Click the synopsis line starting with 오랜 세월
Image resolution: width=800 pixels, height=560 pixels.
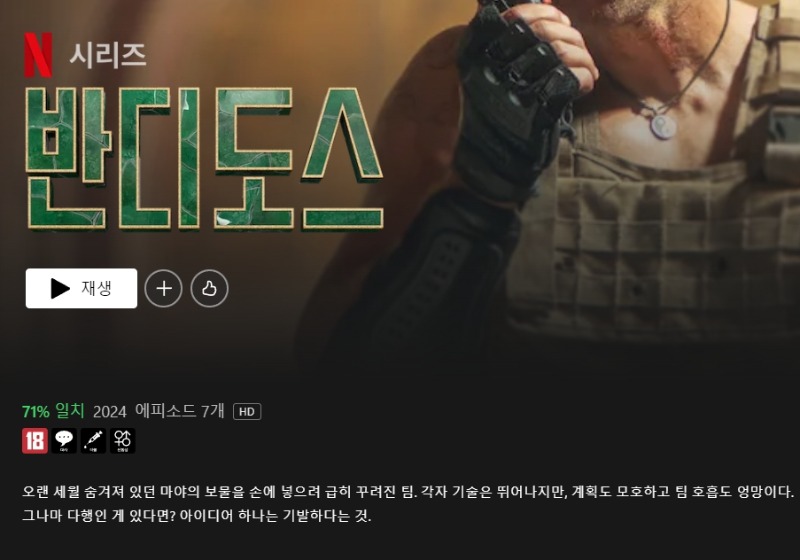(408, 492)
